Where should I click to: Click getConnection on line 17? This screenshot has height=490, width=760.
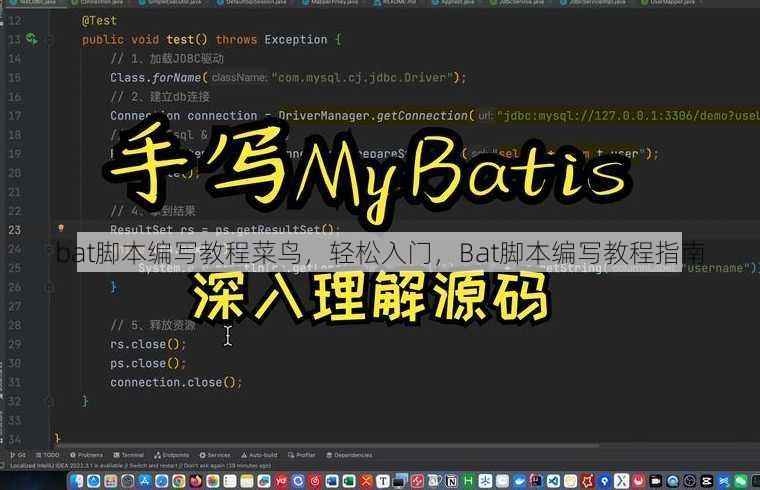point(422,116)
